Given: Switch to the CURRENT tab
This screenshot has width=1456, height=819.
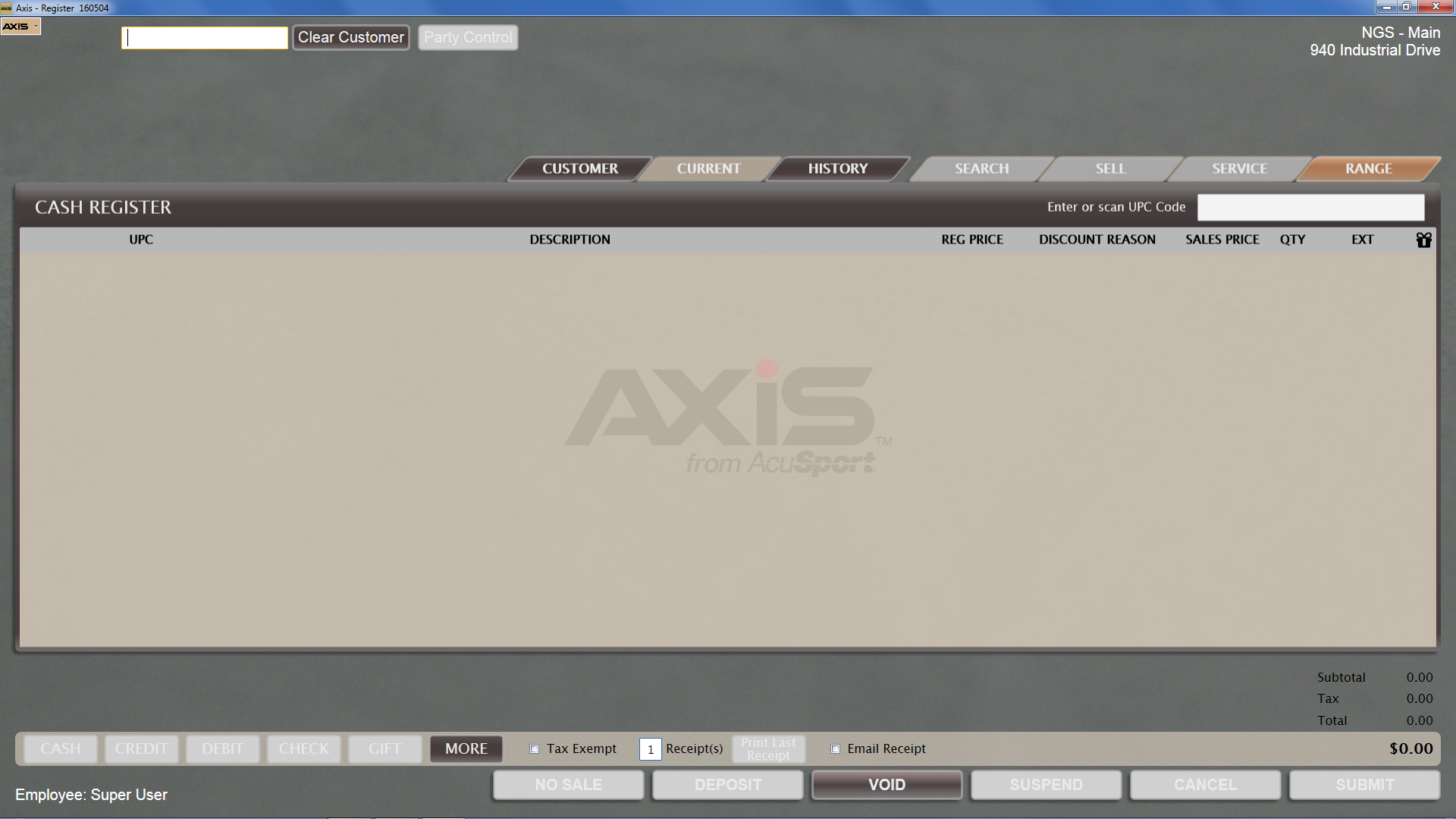Looking at the screenshot, I should 709,168.
